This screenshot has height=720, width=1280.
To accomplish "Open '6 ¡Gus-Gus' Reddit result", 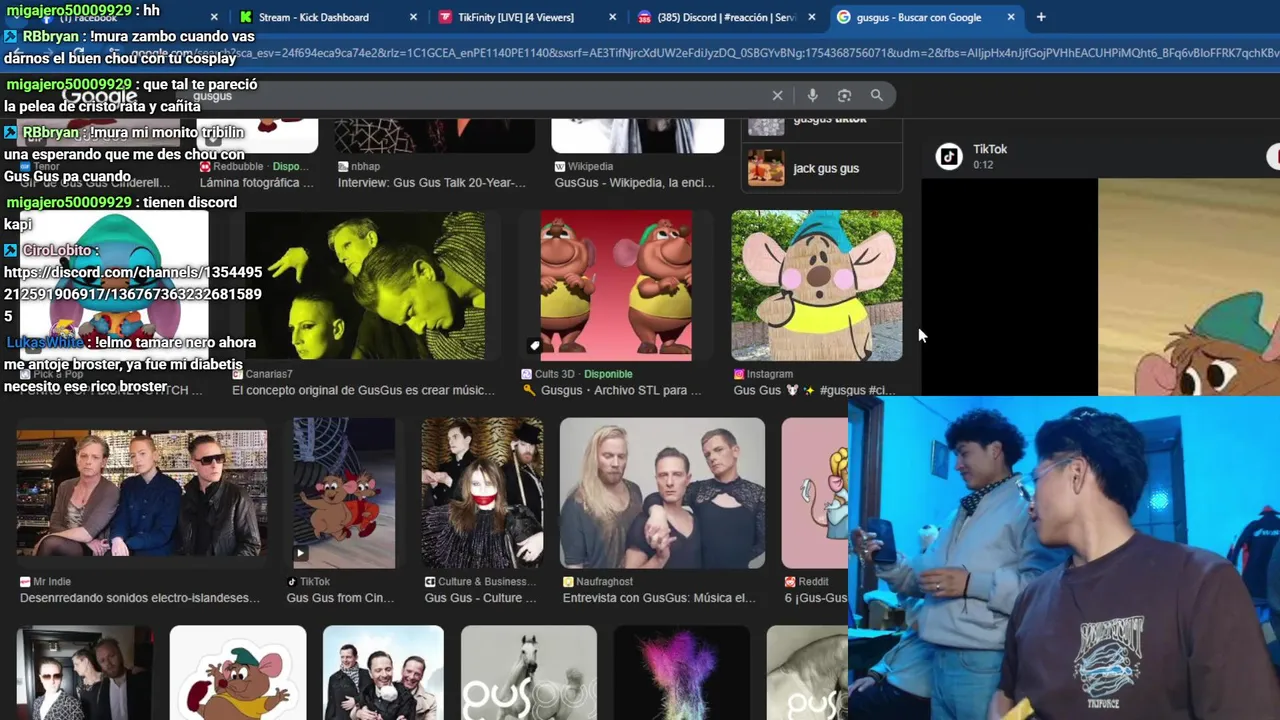I will tap(815, 598).
